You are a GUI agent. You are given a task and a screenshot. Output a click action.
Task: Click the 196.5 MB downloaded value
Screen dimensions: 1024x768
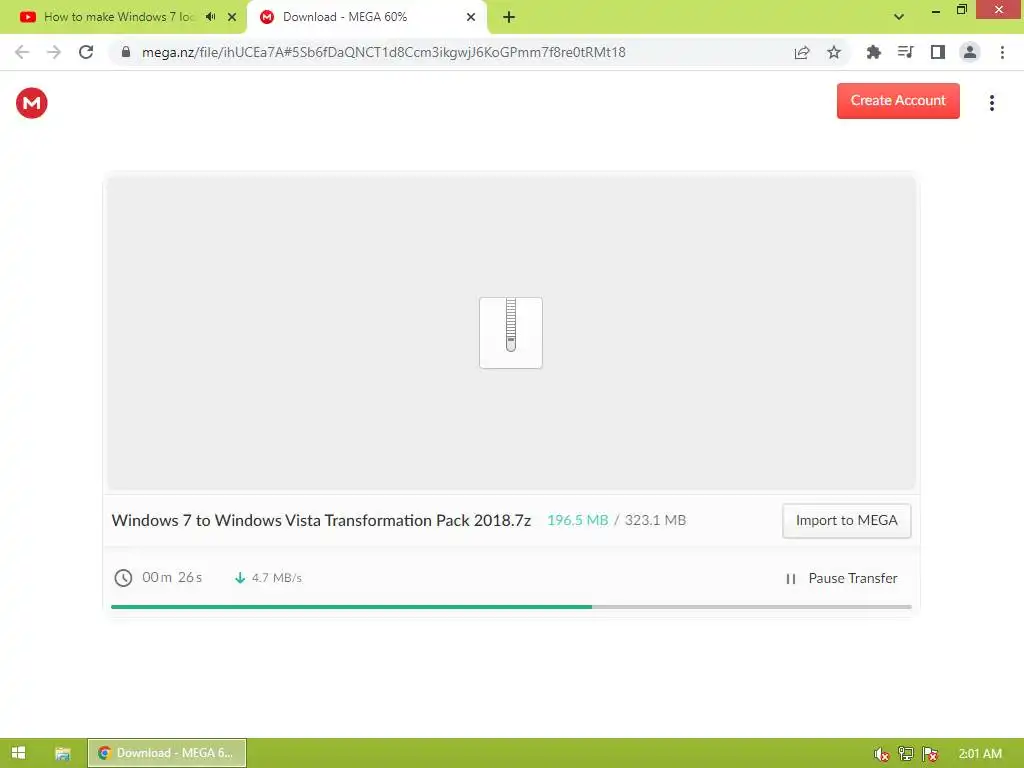tap(577, 520)
